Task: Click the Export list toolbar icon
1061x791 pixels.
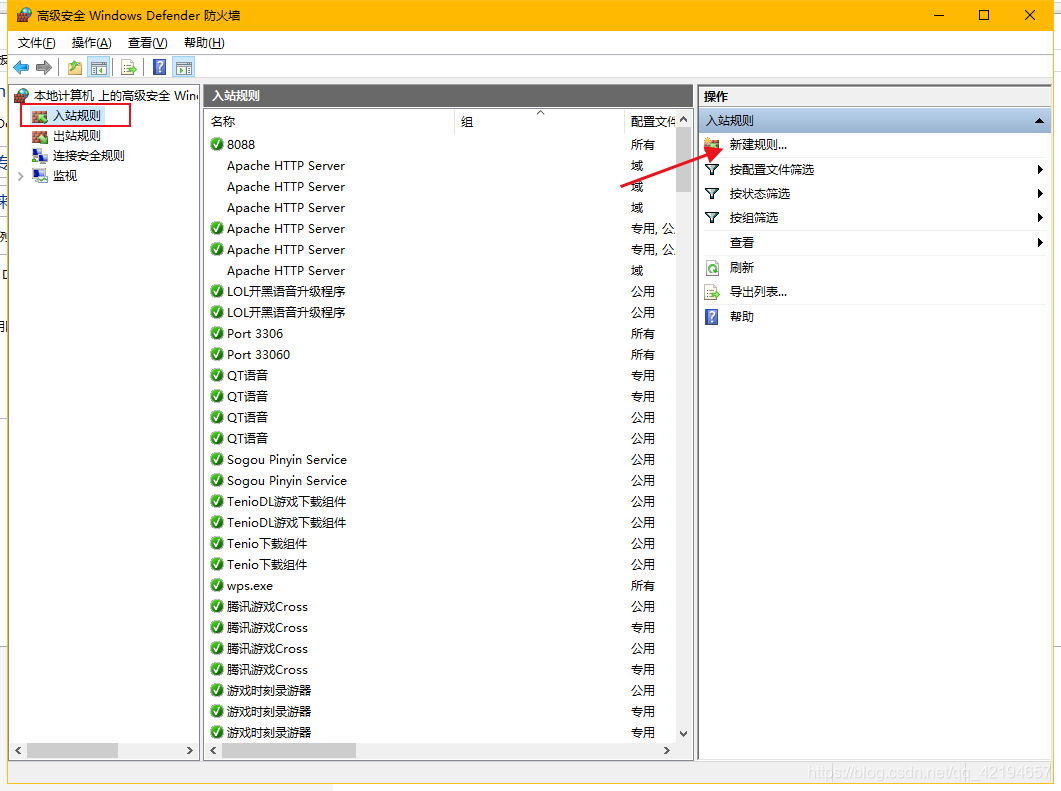Action: (129, 68)
